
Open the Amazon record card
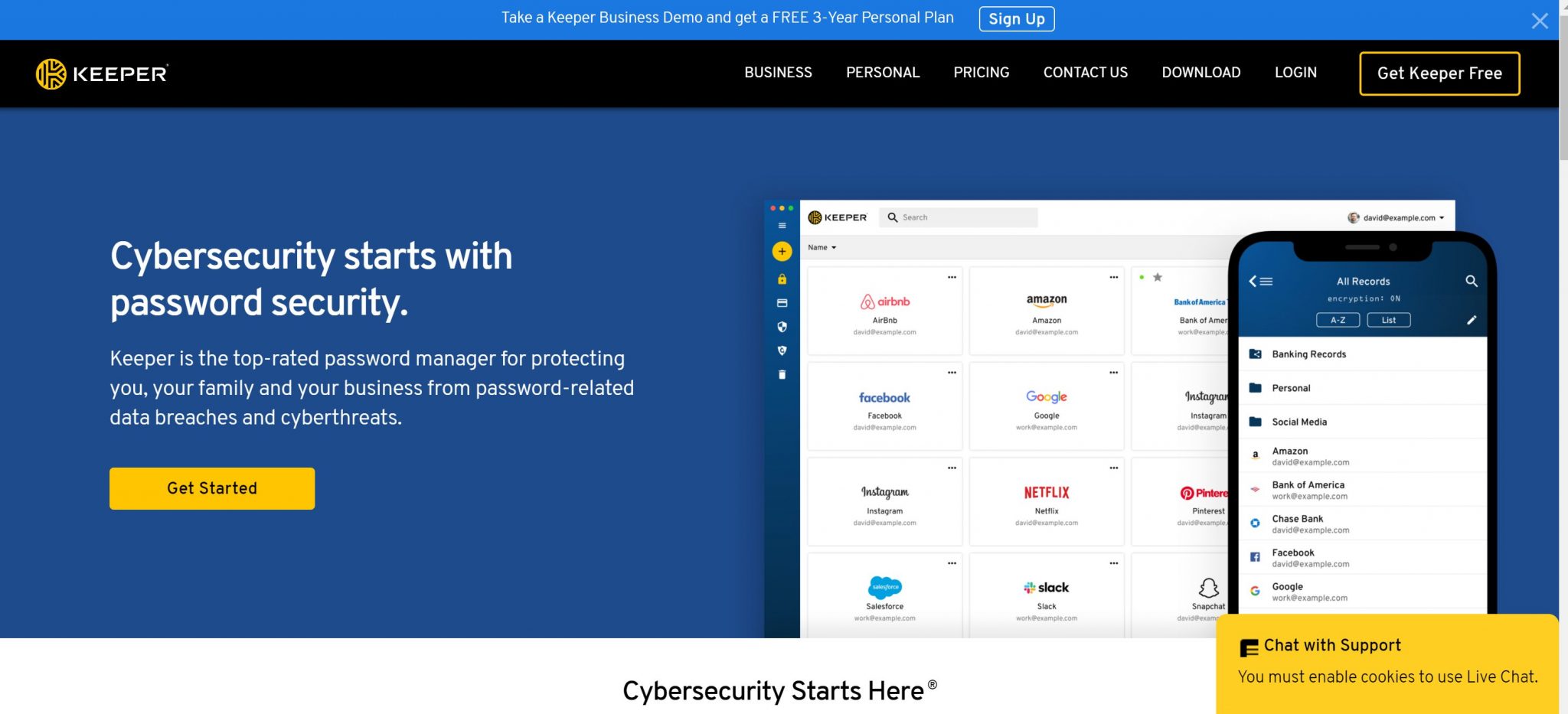1047,311
